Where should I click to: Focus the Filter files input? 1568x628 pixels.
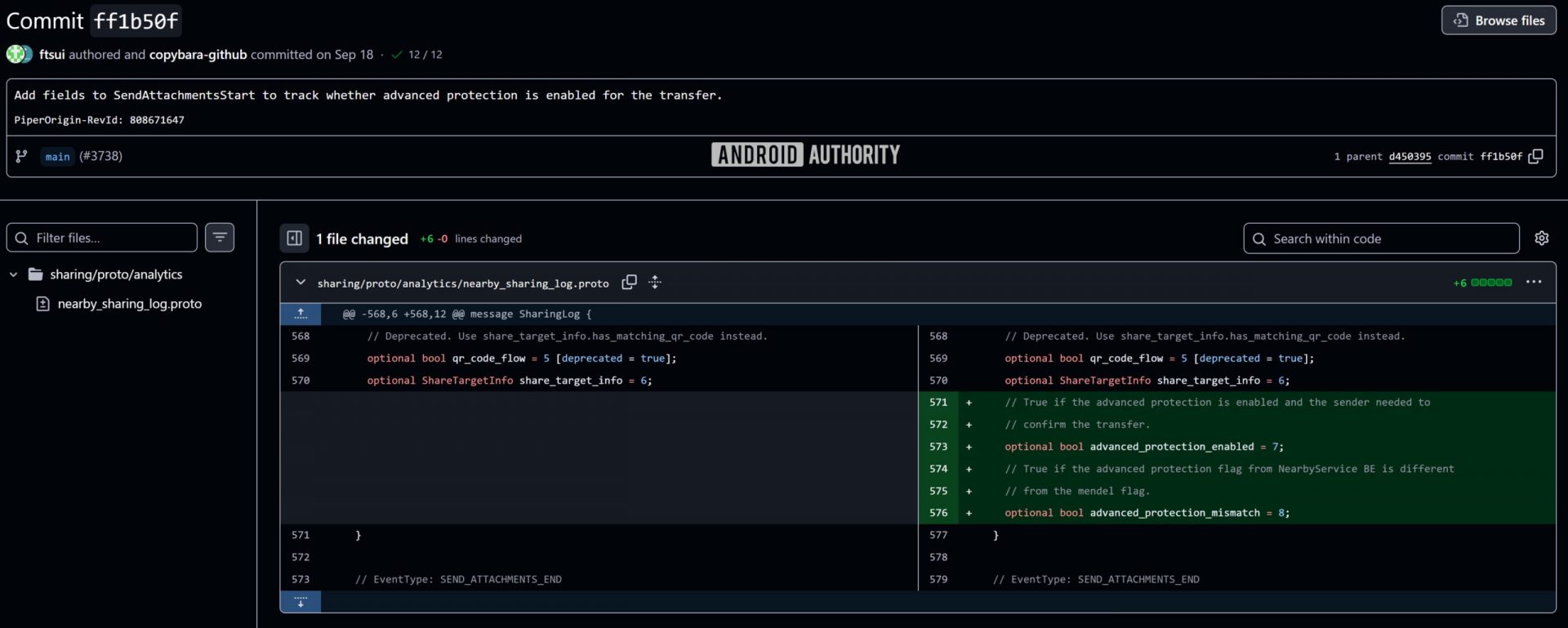click(102, 238)
